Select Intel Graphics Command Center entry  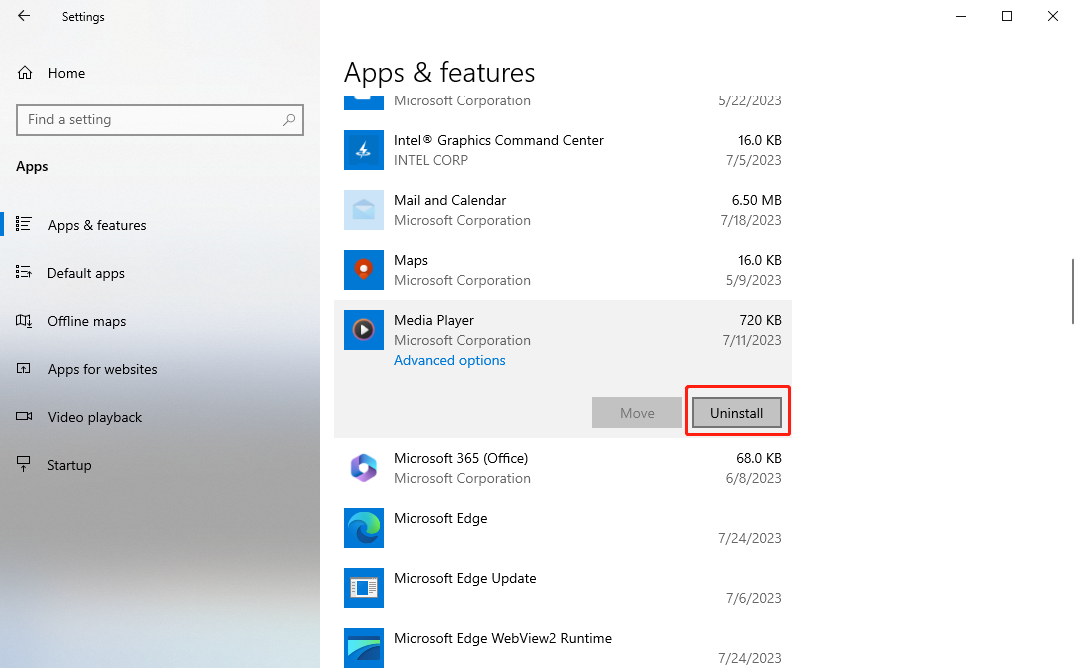click(563, 150)
